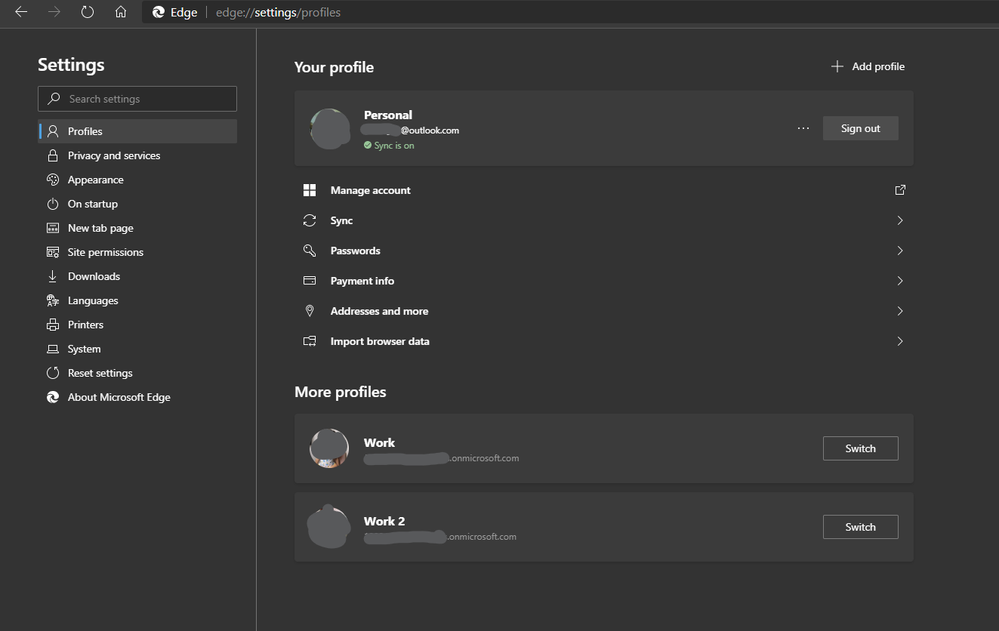Image resolution: width=999 pixels, height=631 pixels.
Task: Click the search magnifier icon
Action: pyautogui.click(x=54, y=98)
